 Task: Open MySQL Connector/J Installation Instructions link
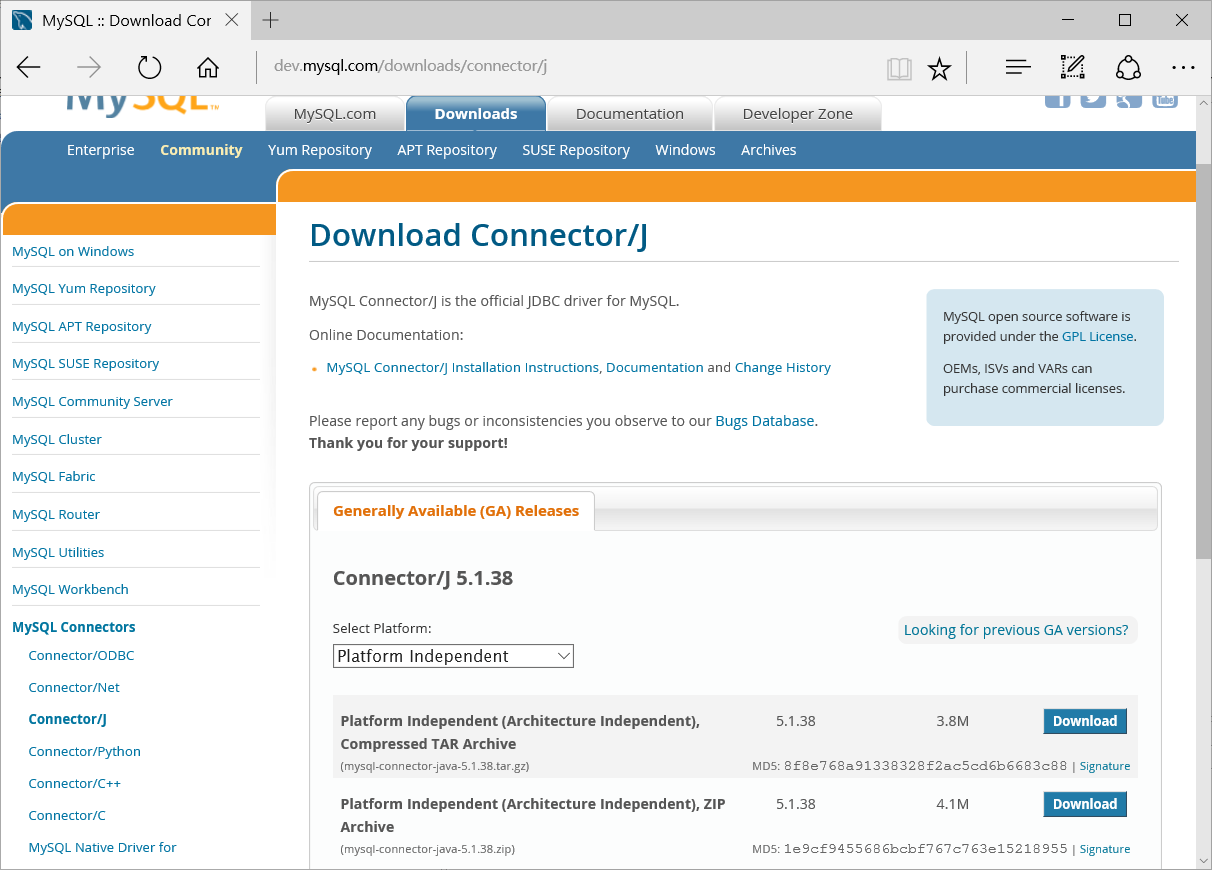tap(463, 367)
